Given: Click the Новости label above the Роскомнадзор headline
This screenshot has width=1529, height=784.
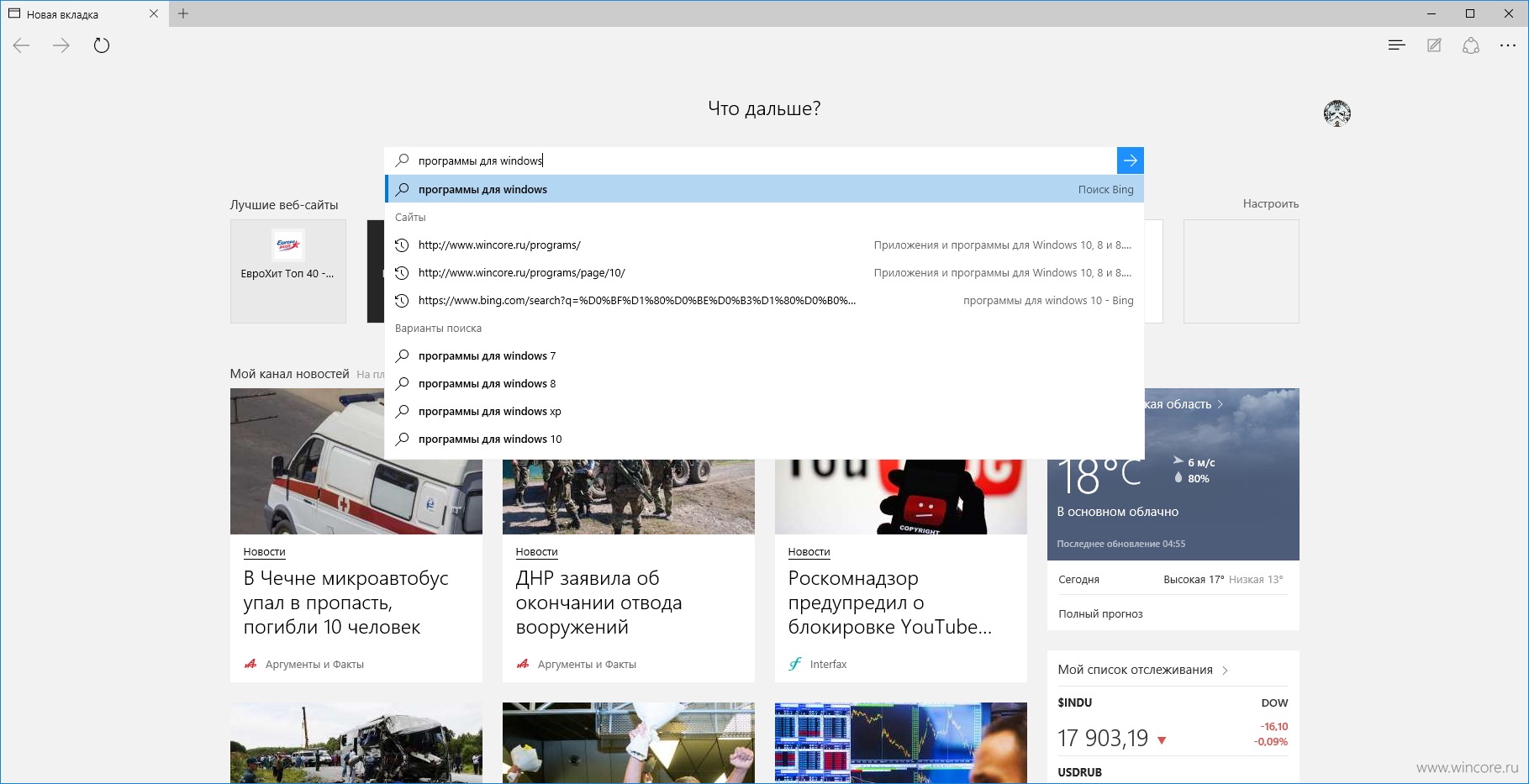Looking at the screenshot, I should tap(809, 552).
